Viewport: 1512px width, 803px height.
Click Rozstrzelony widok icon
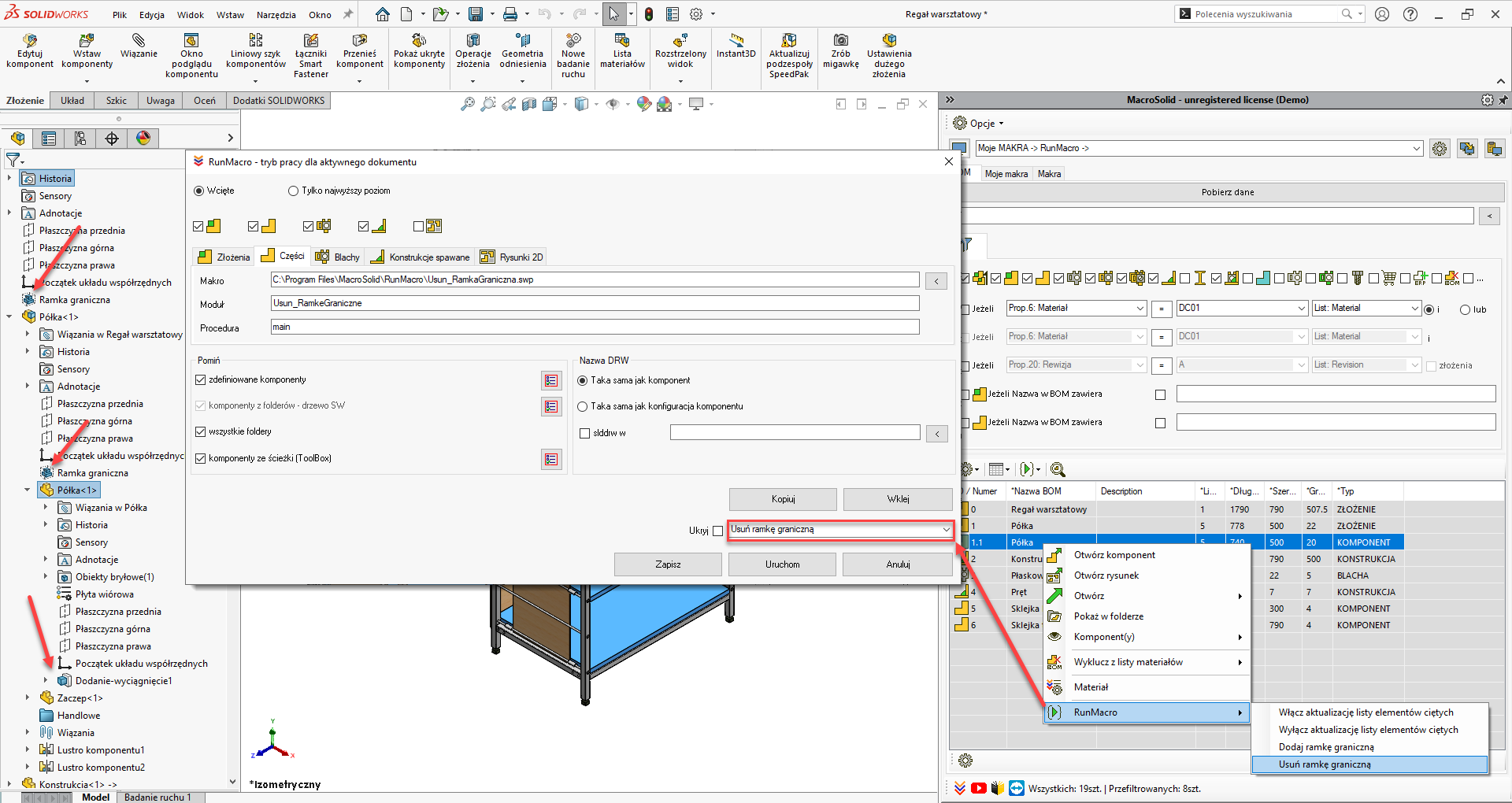point(680,41)
